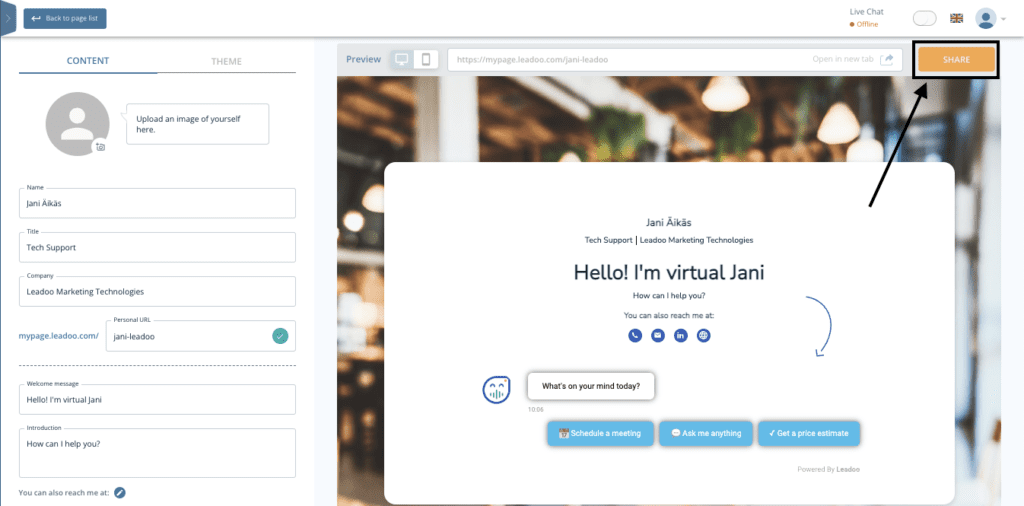The width and height of the screenshot is (1024, 506).
Task: Edit contact methods with pencil icon
Action: [120, 492]
